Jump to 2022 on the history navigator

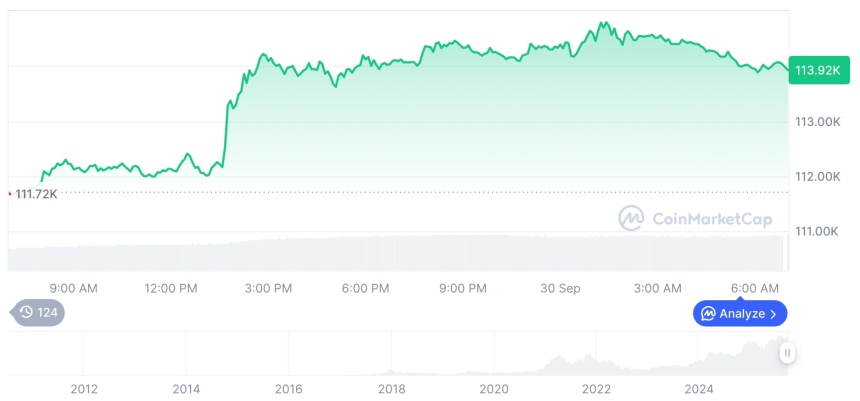[x=596, y=389]
